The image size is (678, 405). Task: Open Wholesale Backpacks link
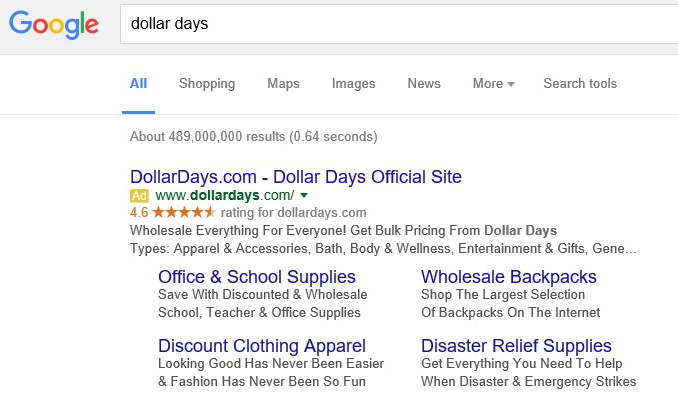pyautogui.click(x=509, y=277)
